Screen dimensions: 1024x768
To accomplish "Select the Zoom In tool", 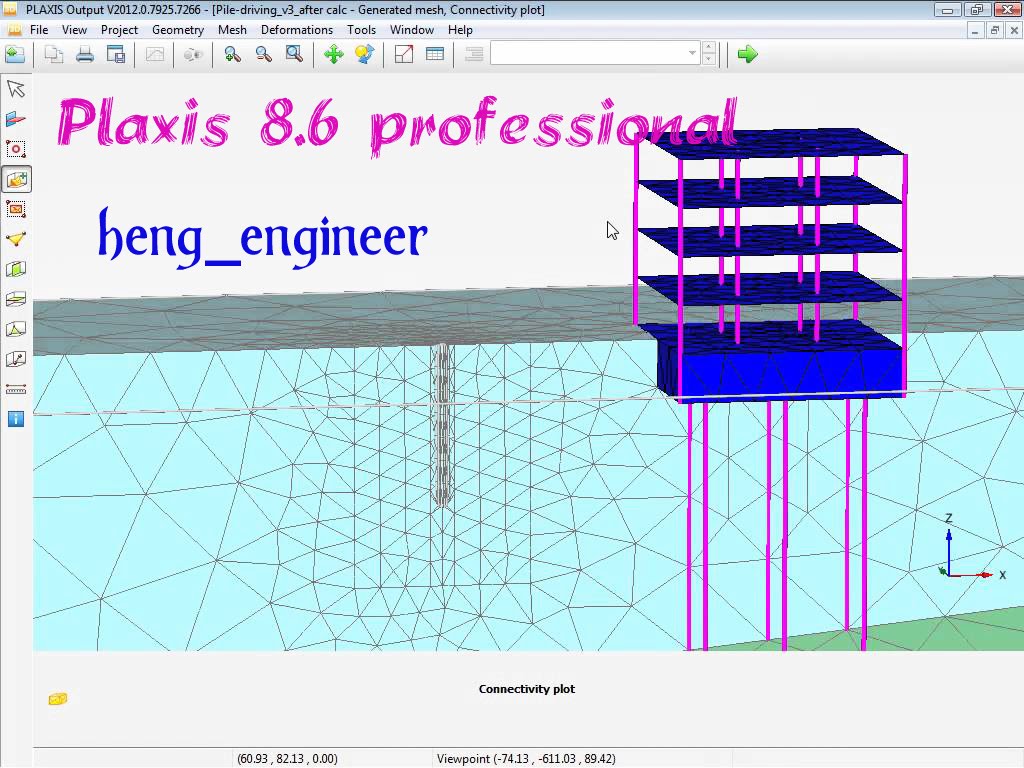I will click(232, 54).
